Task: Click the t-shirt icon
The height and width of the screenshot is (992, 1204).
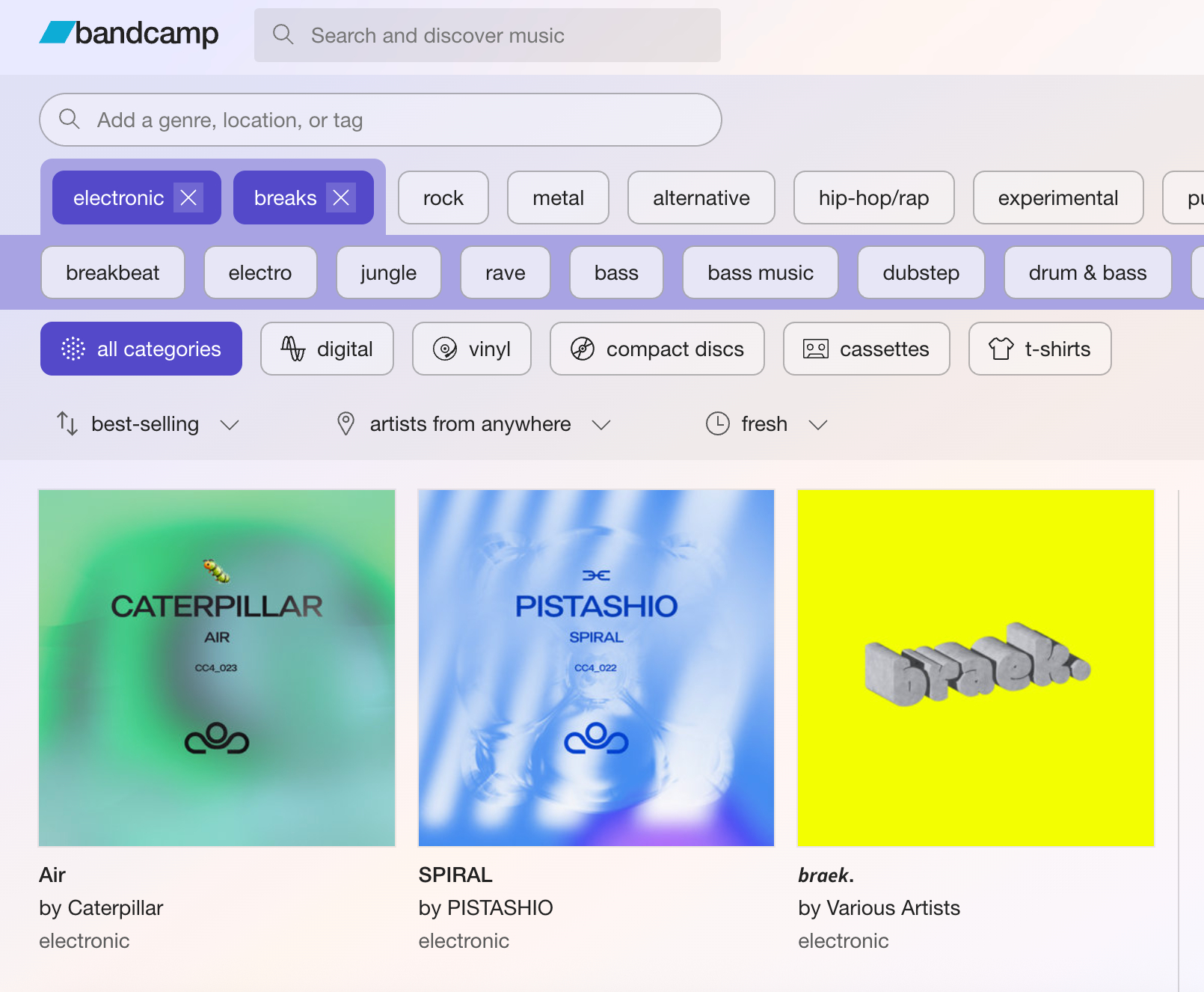Action: (x=1001, y=349)
